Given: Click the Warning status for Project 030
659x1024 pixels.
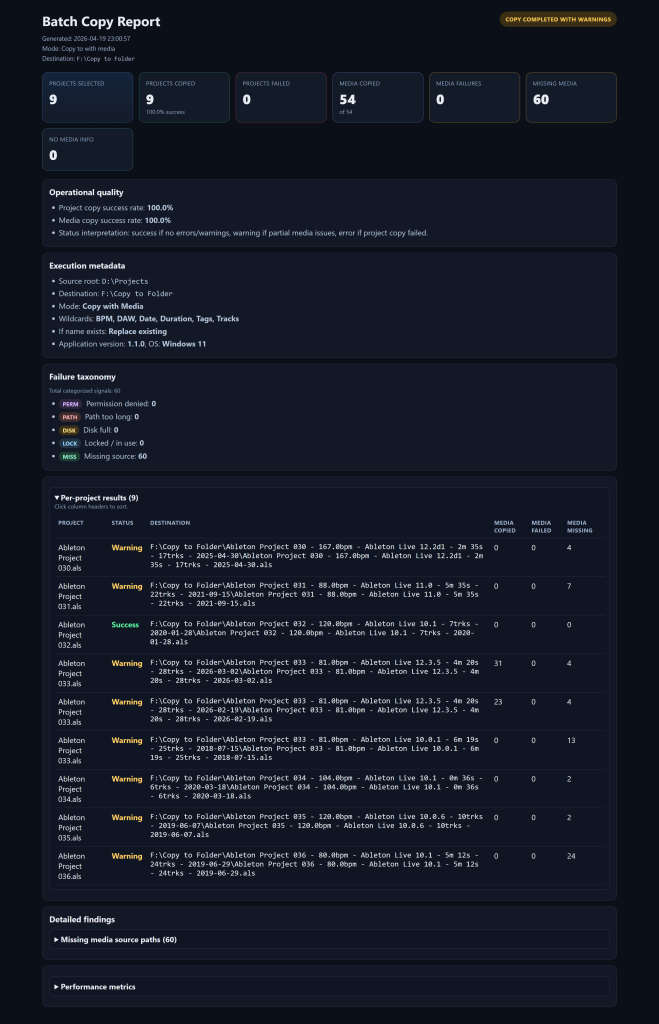Looking at the screenshot, I should tap(126, 547).
